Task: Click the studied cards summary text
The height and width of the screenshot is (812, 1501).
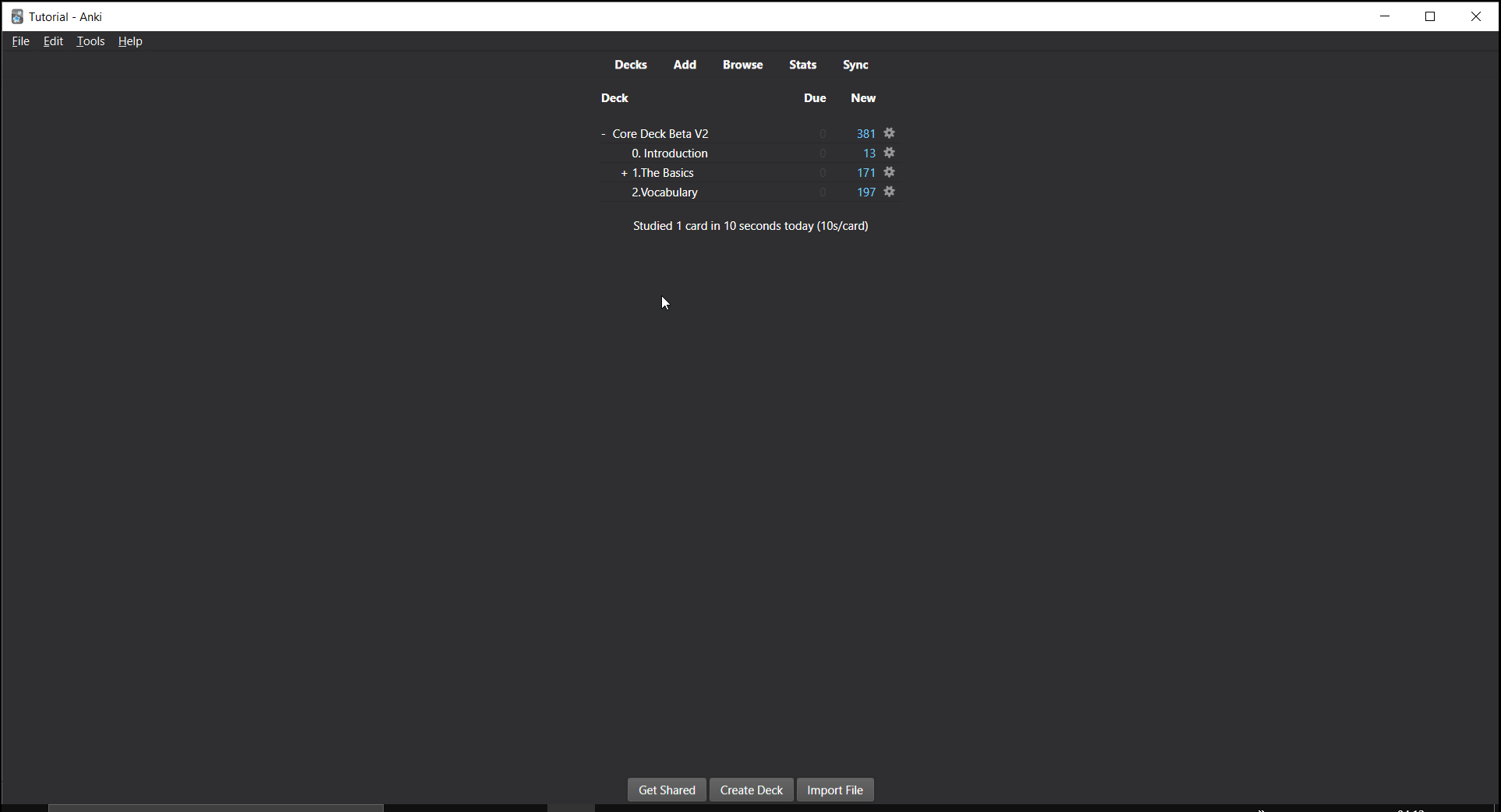Action: point(751,226)
